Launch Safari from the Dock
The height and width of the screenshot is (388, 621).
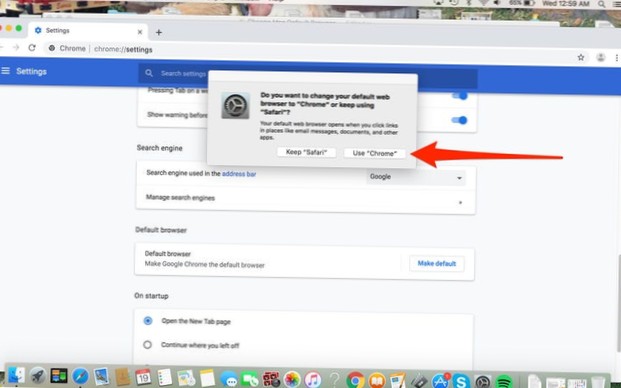click(80, 376)
